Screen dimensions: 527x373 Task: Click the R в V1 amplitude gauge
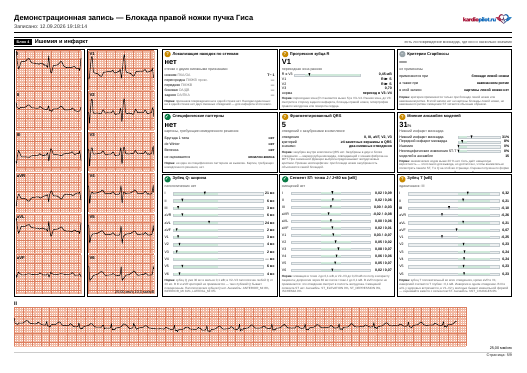coord(327,75)
